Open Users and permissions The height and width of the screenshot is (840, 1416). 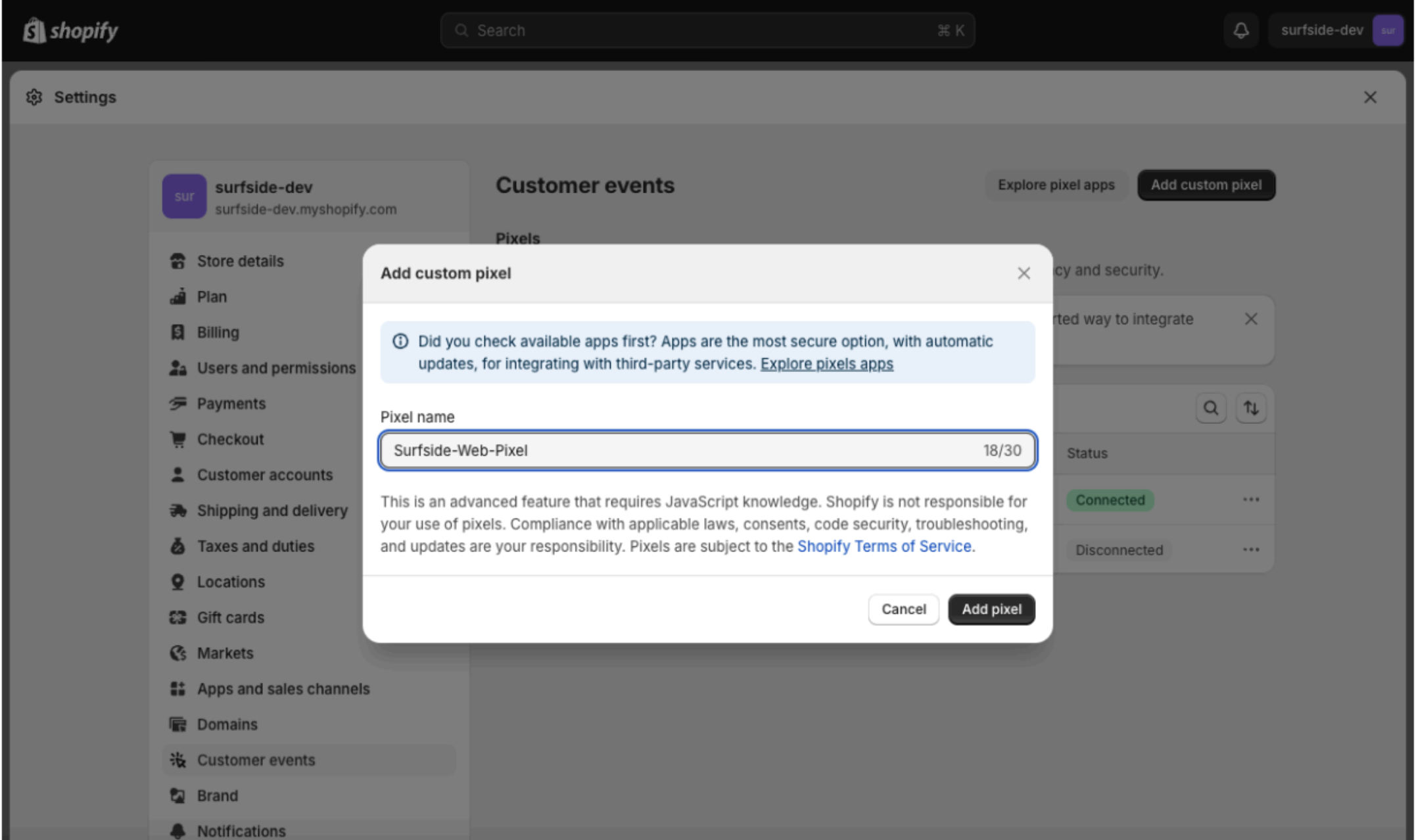[x=276, y=368]
